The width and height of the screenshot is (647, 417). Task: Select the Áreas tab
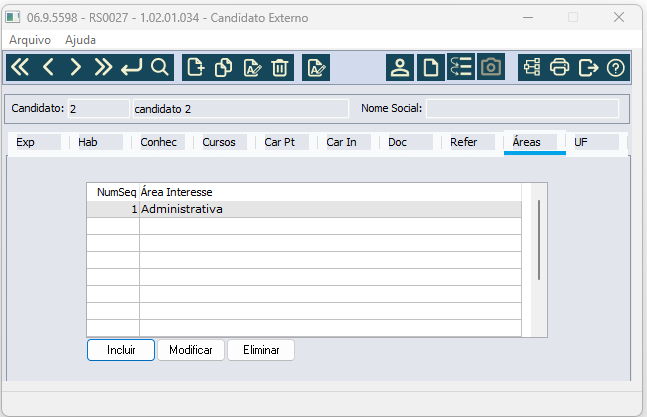click(x=534, y=142)
